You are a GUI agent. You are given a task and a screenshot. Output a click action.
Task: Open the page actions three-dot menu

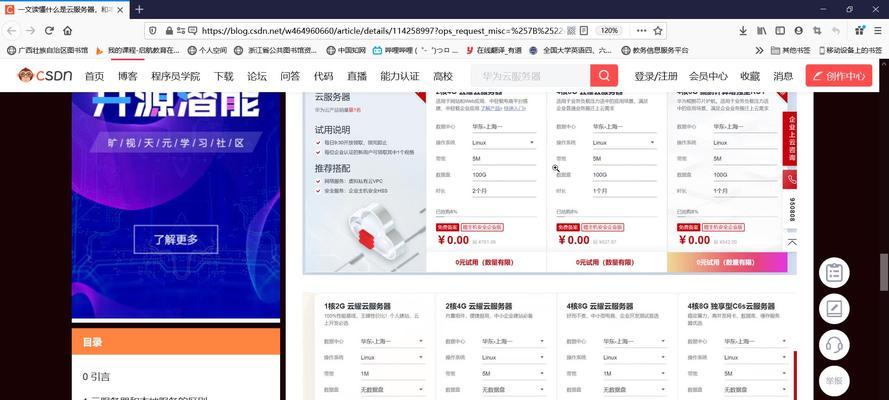coord(641,31)
